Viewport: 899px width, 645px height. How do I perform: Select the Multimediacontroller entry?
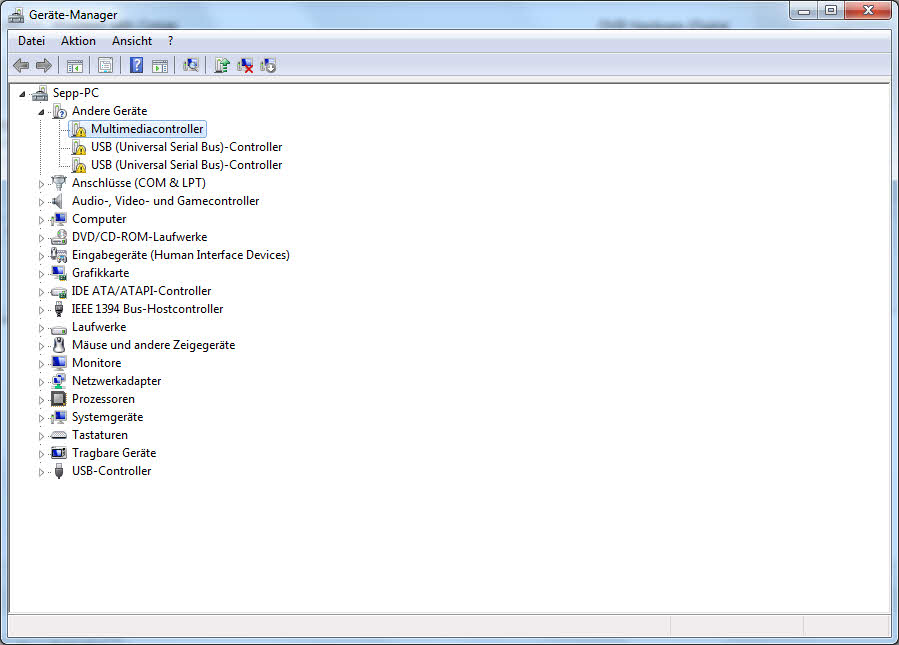(x=147, y=129)
